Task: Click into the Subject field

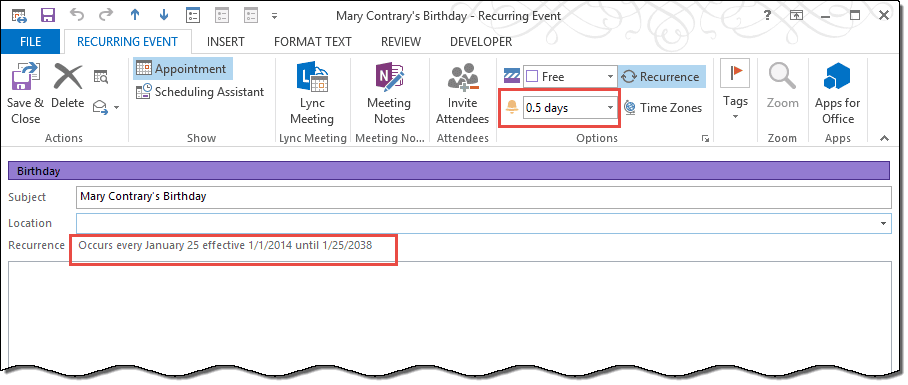Action: (484, 197)
